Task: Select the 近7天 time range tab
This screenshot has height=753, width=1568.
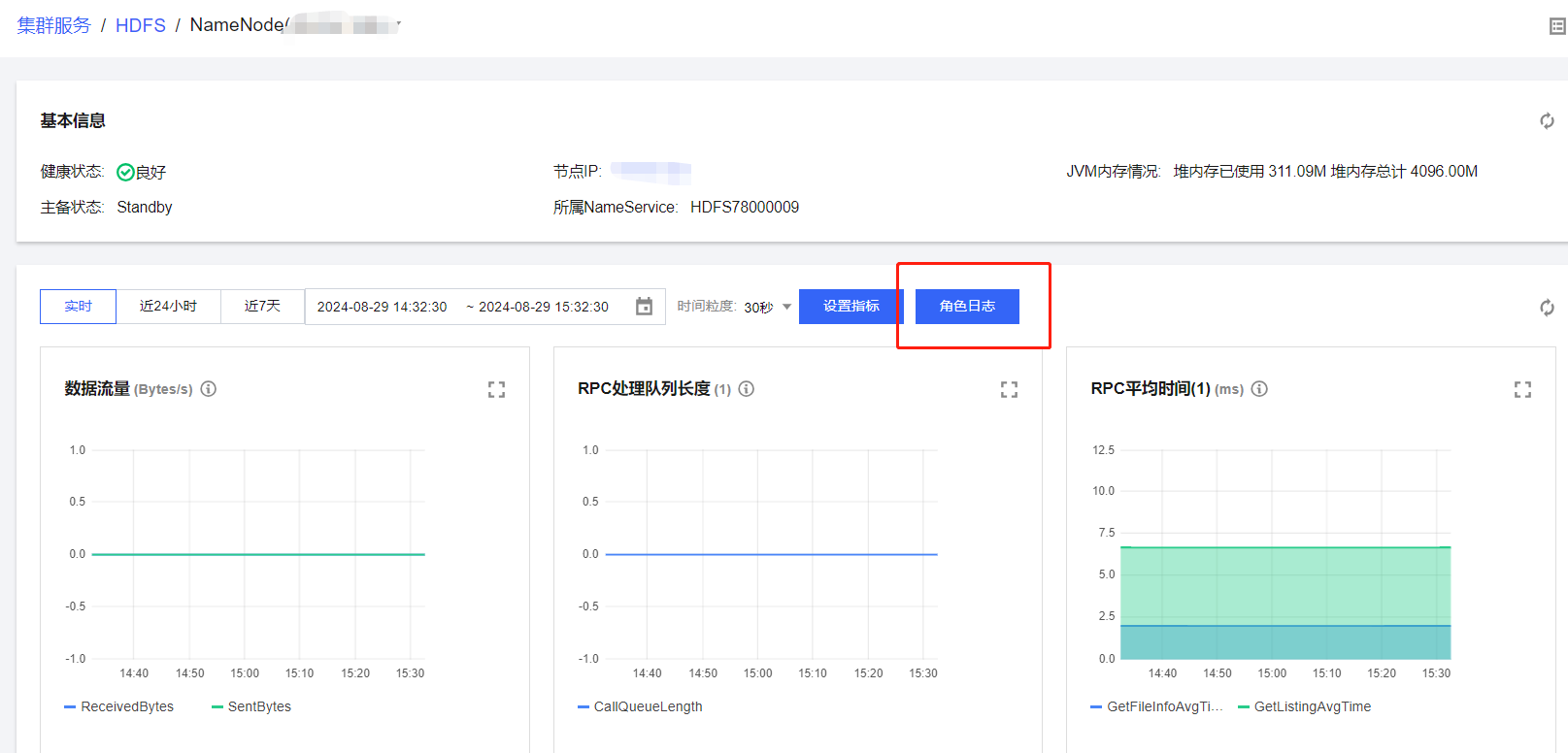Action: [x=262, y=307]
